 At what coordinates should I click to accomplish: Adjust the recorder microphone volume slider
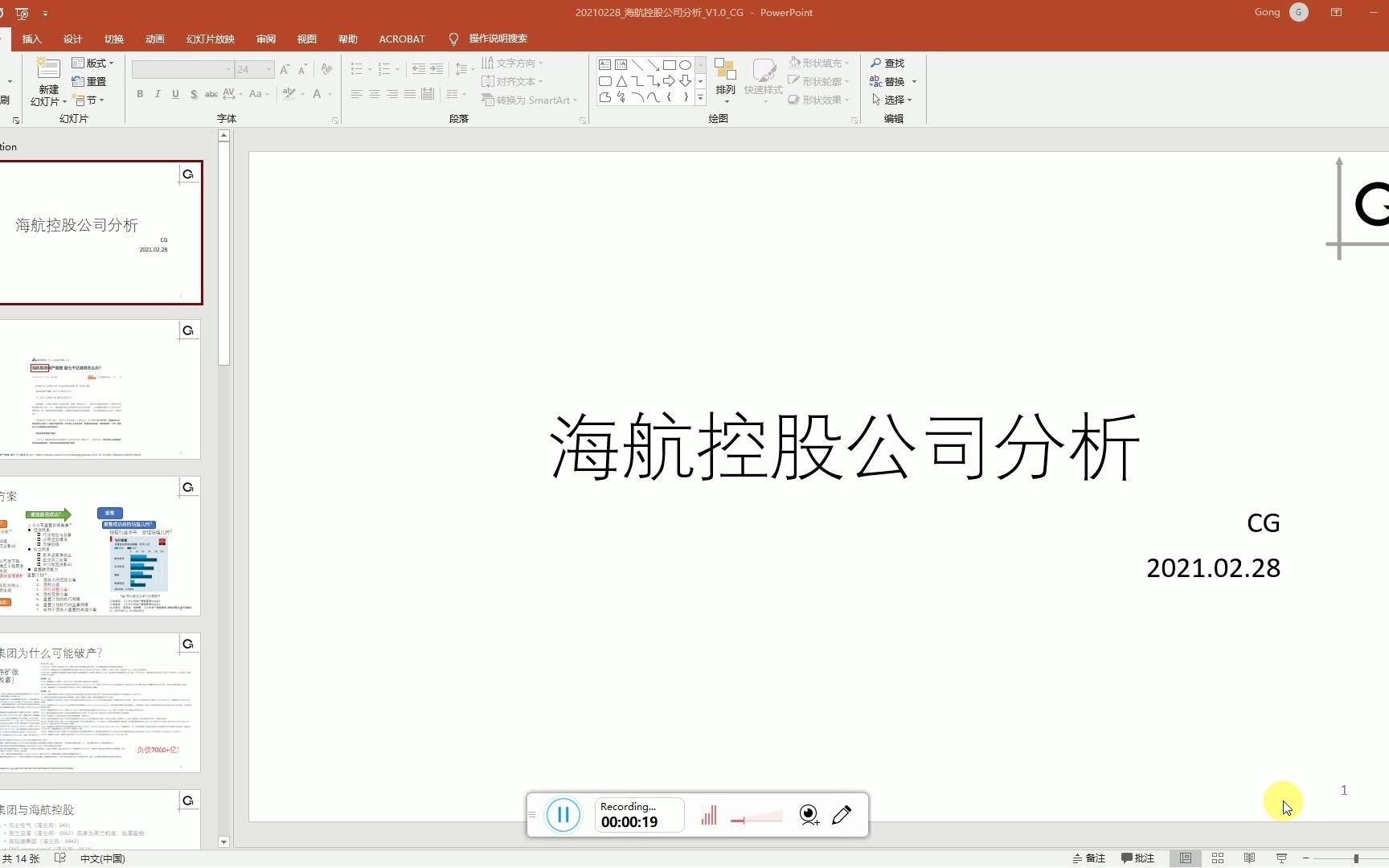[x=756, y=819]
